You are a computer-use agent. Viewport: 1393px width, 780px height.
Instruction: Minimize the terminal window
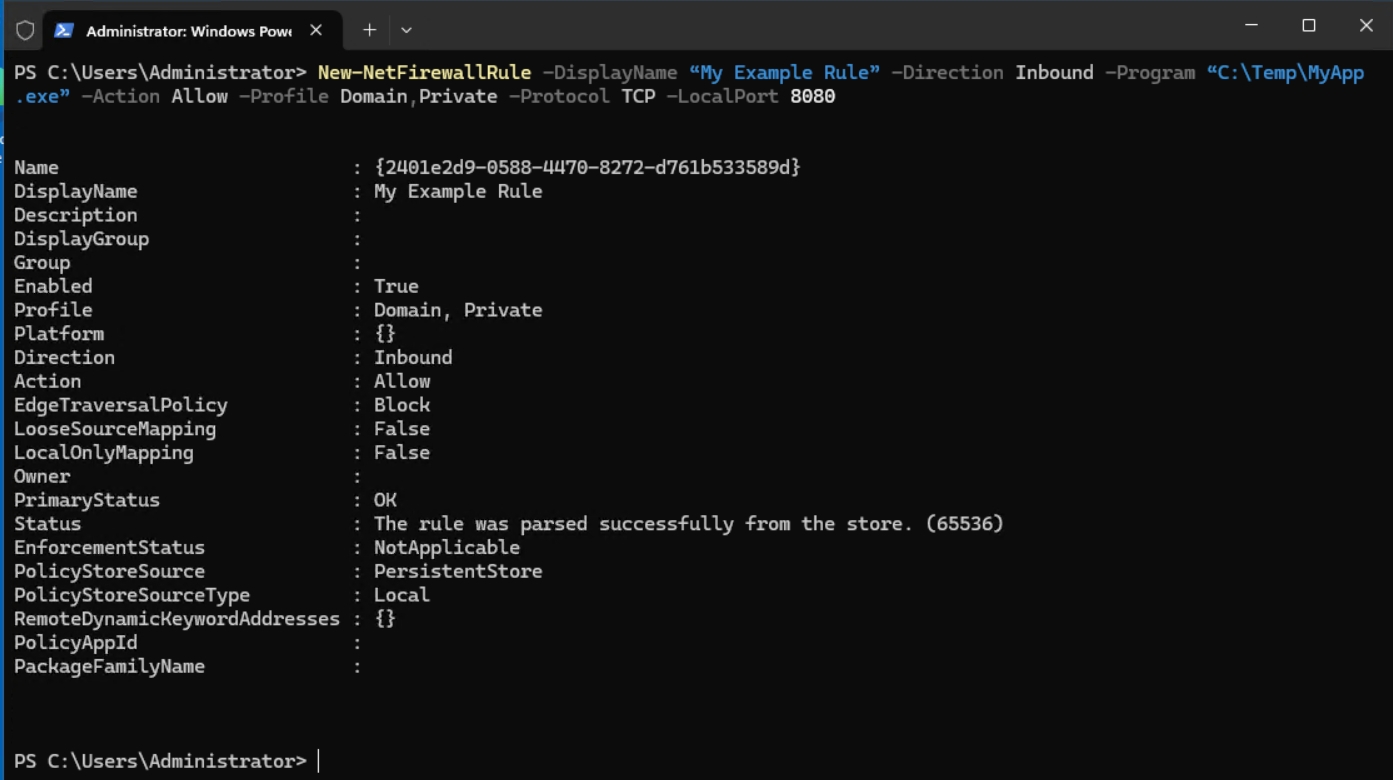pos(1251,25)
